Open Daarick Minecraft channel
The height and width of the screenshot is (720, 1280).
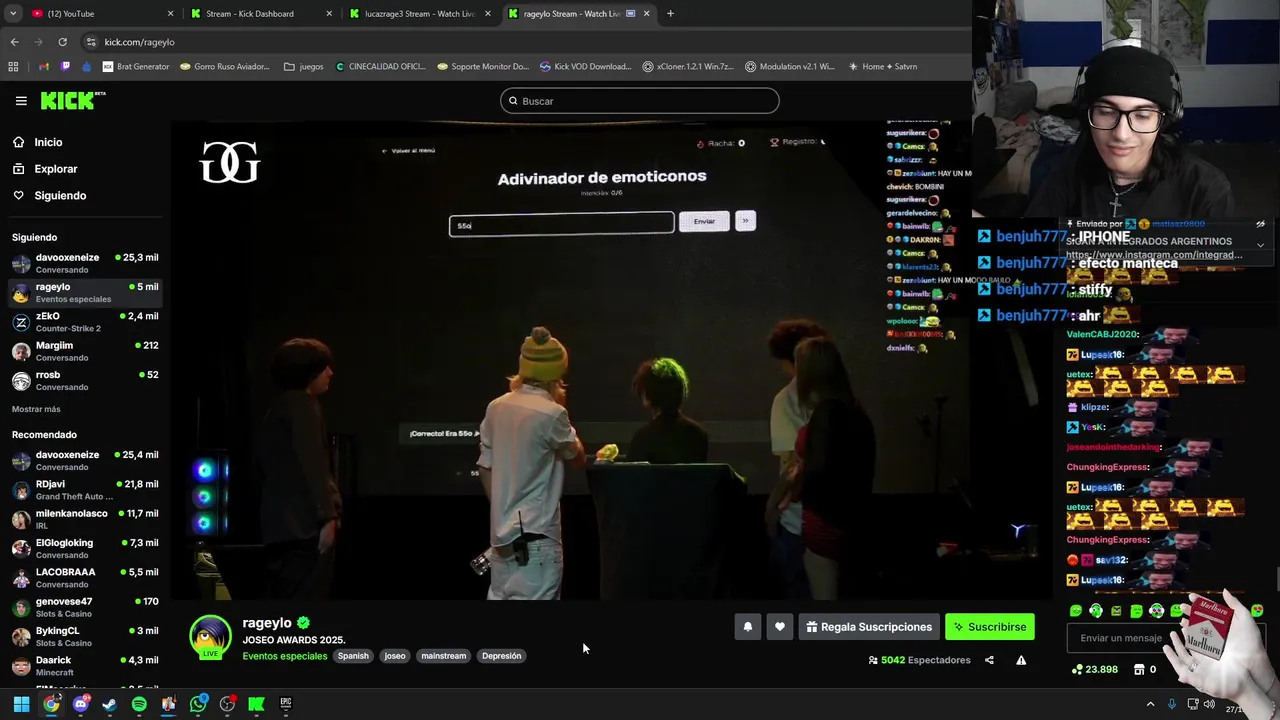85,665
